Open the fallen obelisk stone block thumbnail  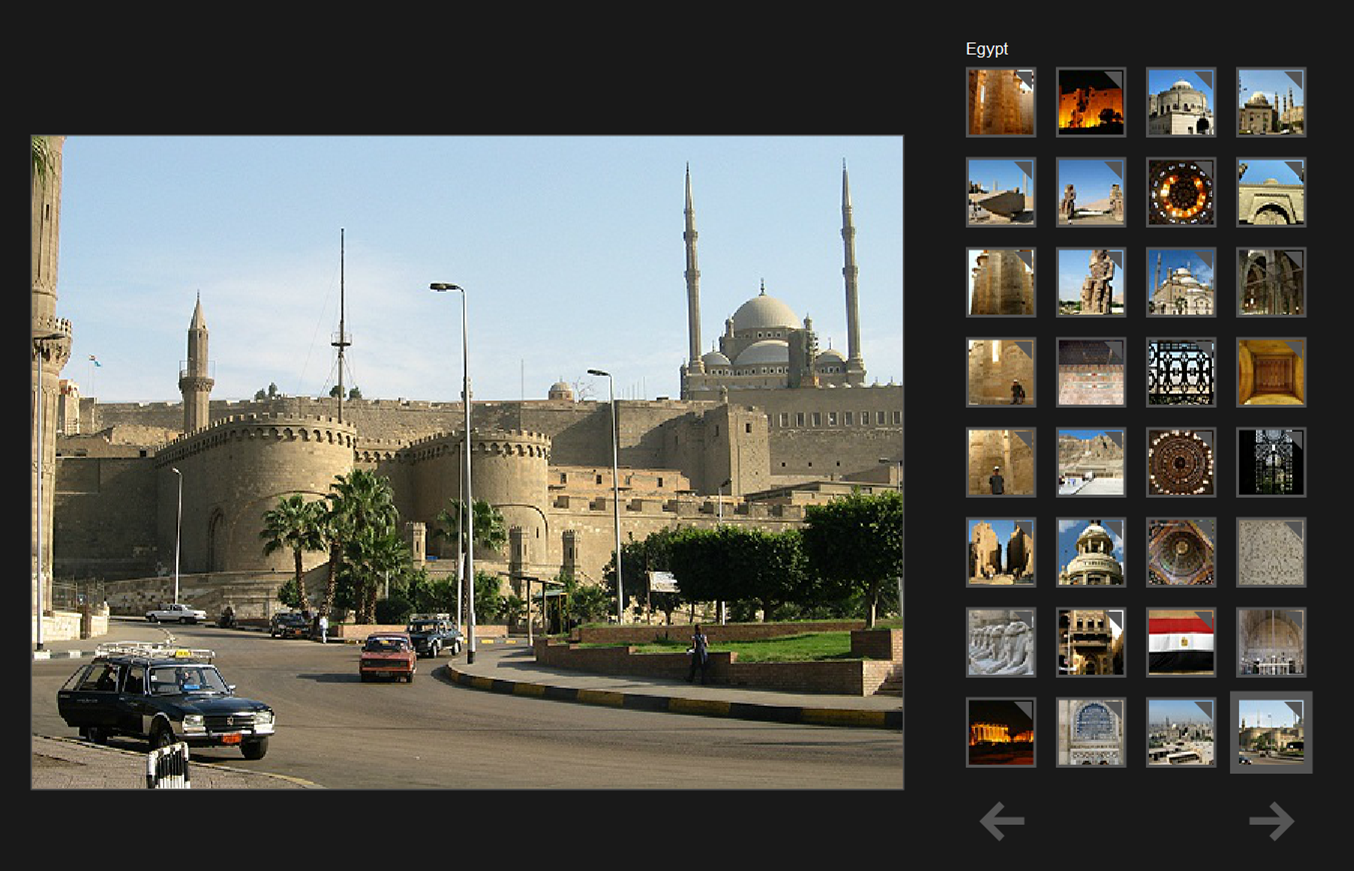(1001, 192)
